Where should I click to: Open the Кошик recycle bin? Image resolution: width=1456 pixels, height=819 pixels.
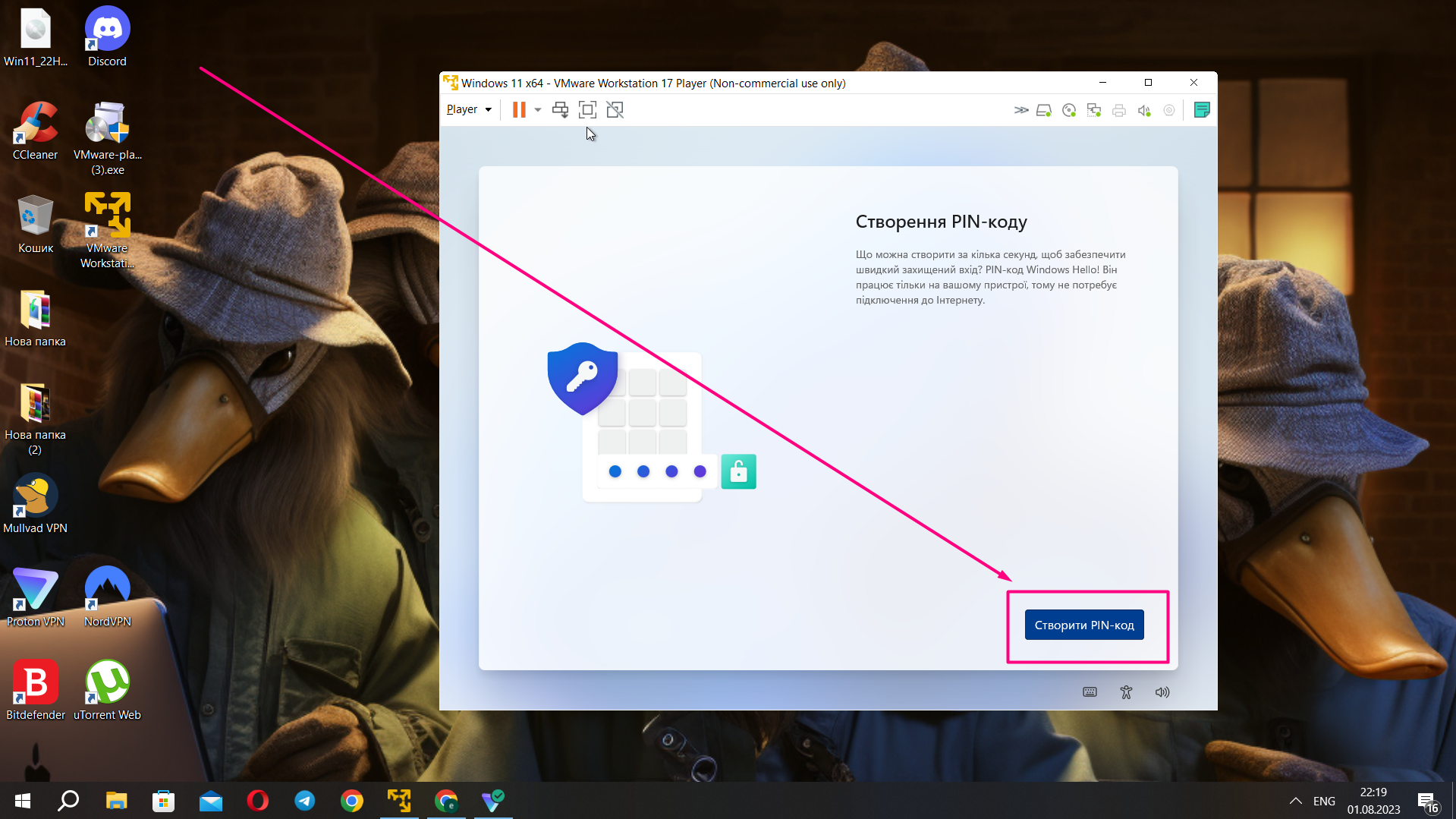(x=35, y=224)
